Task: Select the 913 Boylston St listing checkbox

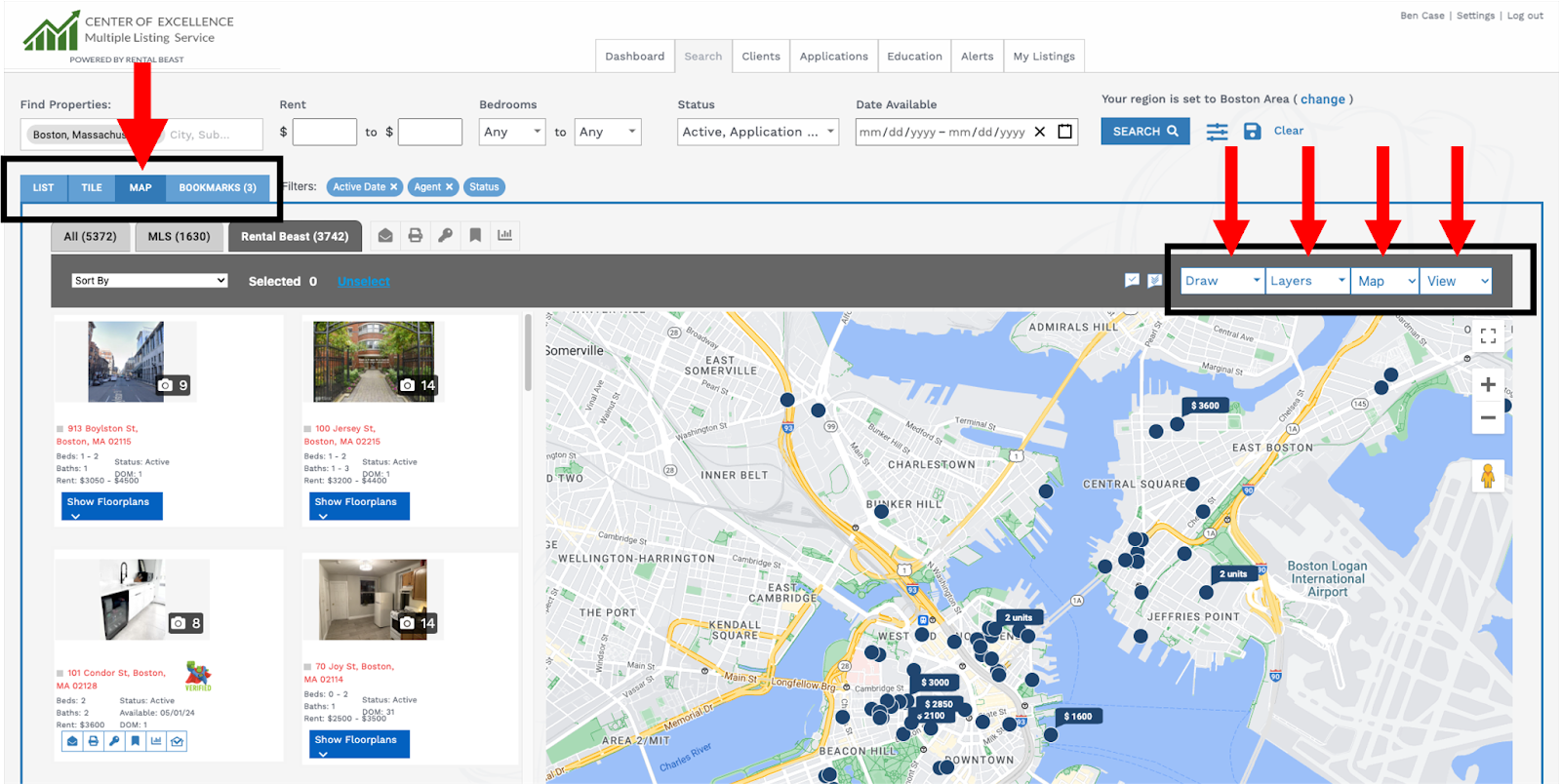Action: coord(60,428)
